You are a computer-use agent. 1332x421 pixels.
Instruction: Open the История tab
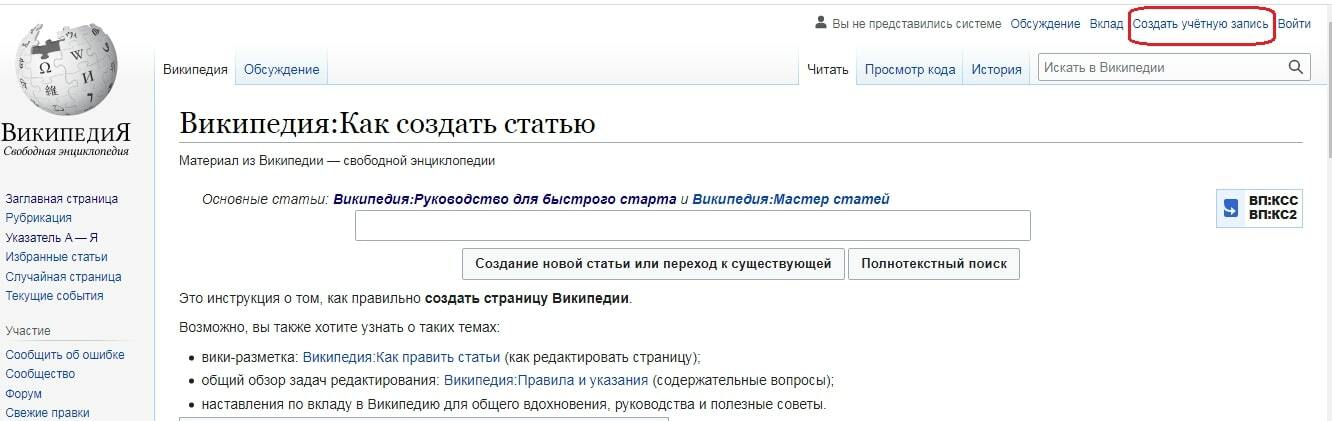(x=996, y=69)
